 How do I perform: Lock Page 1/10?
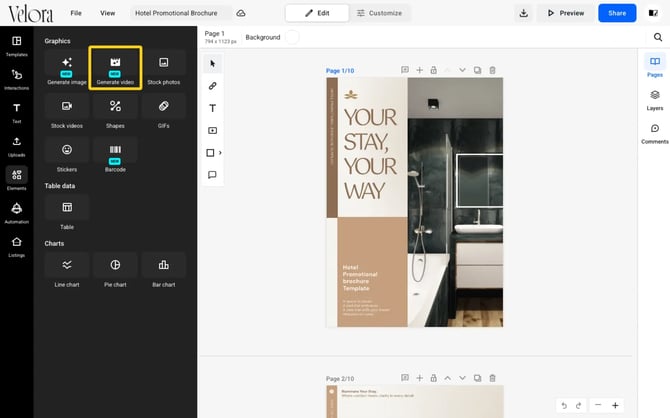(434, 70)
